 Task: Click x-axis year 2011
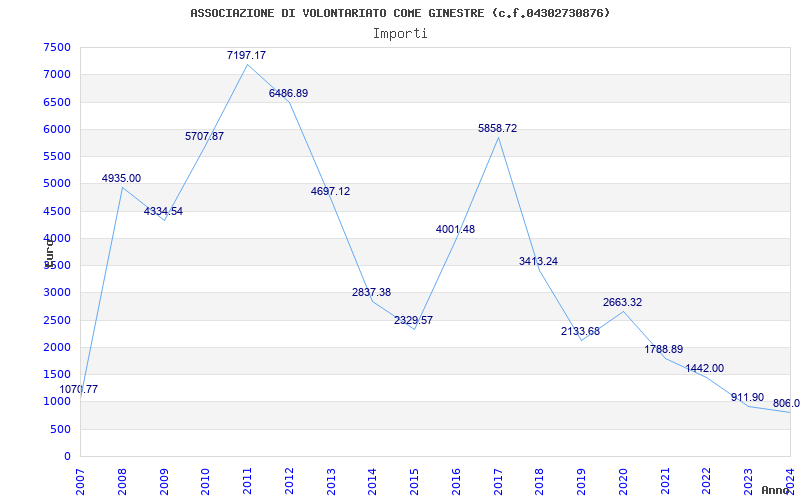point(247,481)
